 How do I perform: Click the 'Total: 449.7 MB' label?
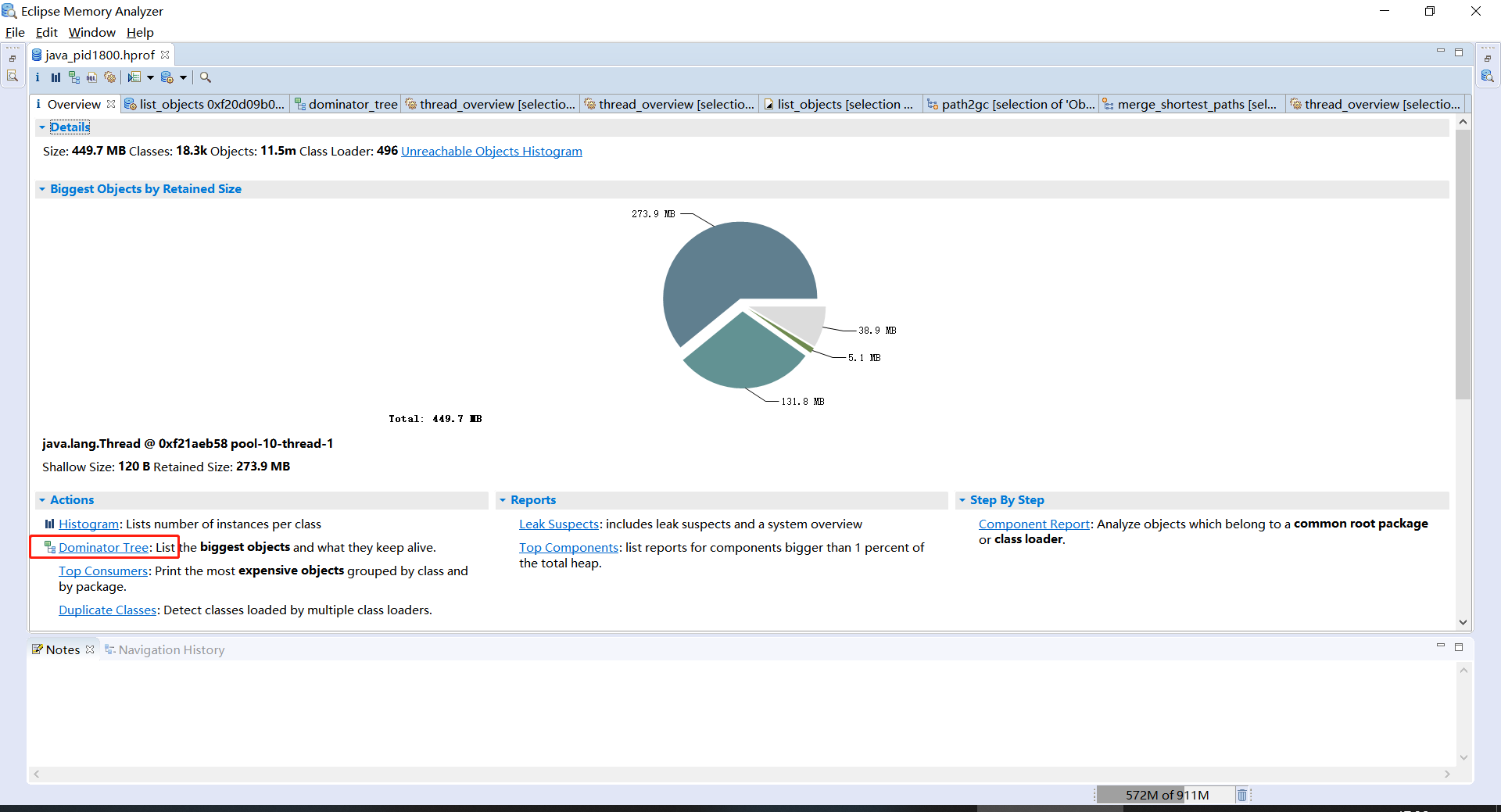coord(435,419)
